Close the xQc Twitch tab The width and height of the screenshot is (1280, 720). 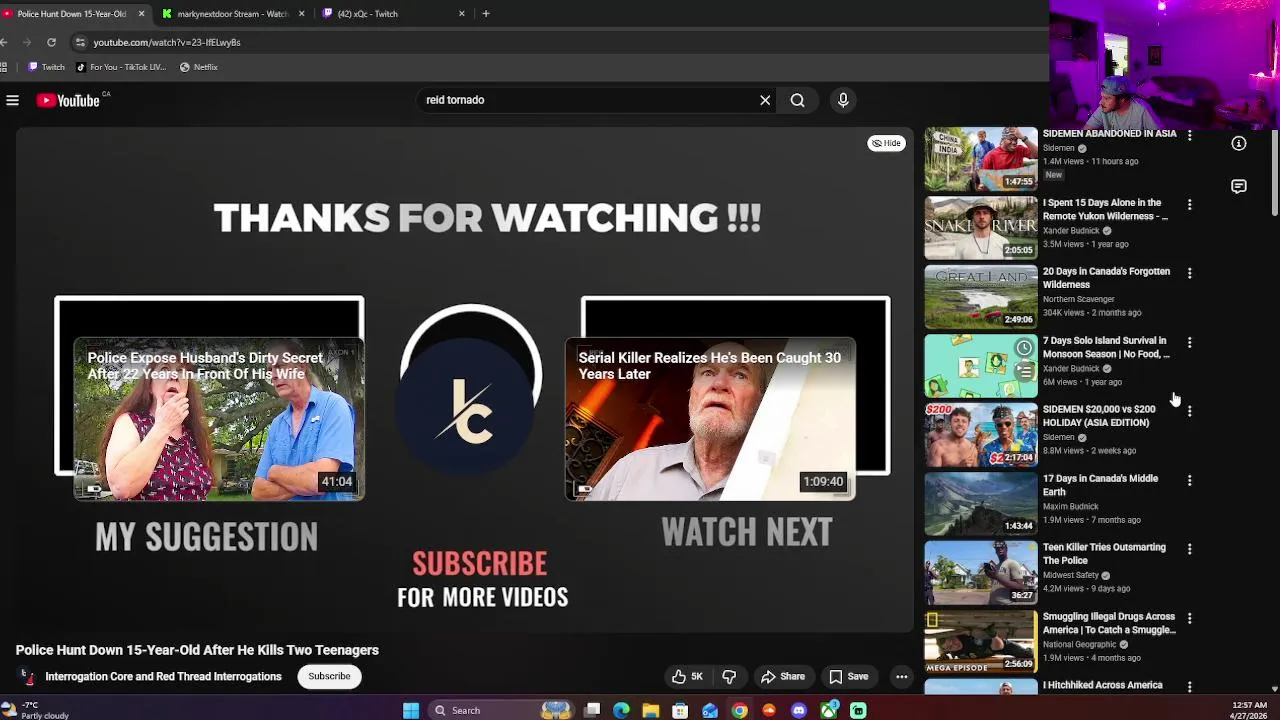point(462,14)
